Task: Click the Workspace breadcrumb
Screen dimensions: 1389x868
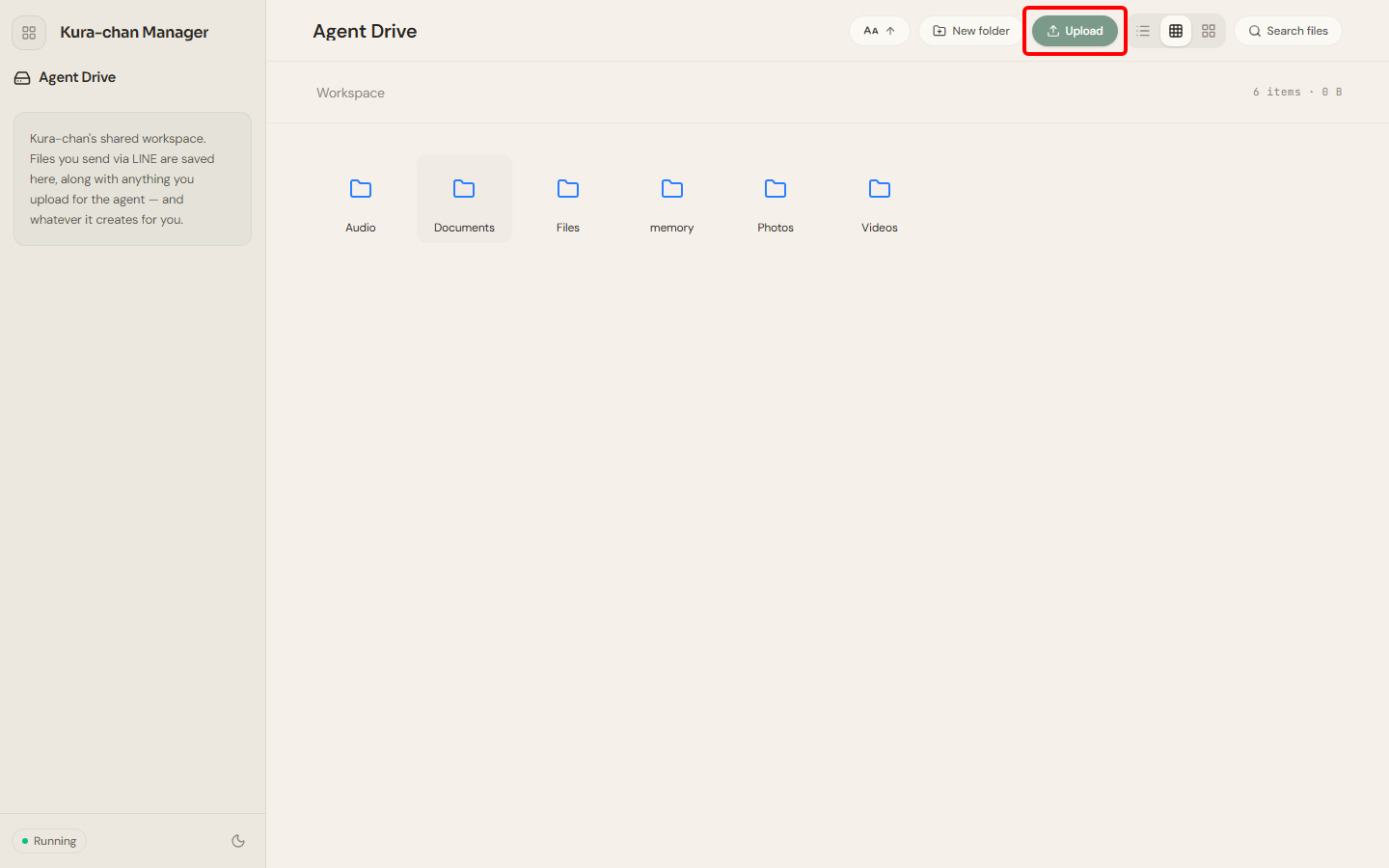Action: pyautogui.click(x=350, y=93)
